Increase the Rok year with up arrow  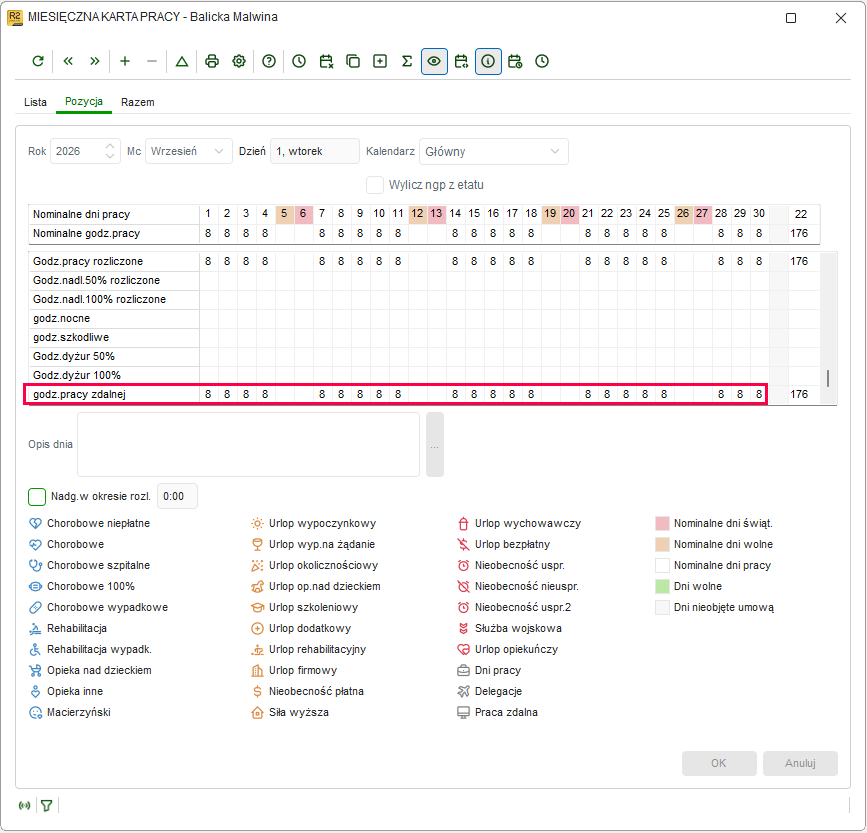tap(110, 146)
